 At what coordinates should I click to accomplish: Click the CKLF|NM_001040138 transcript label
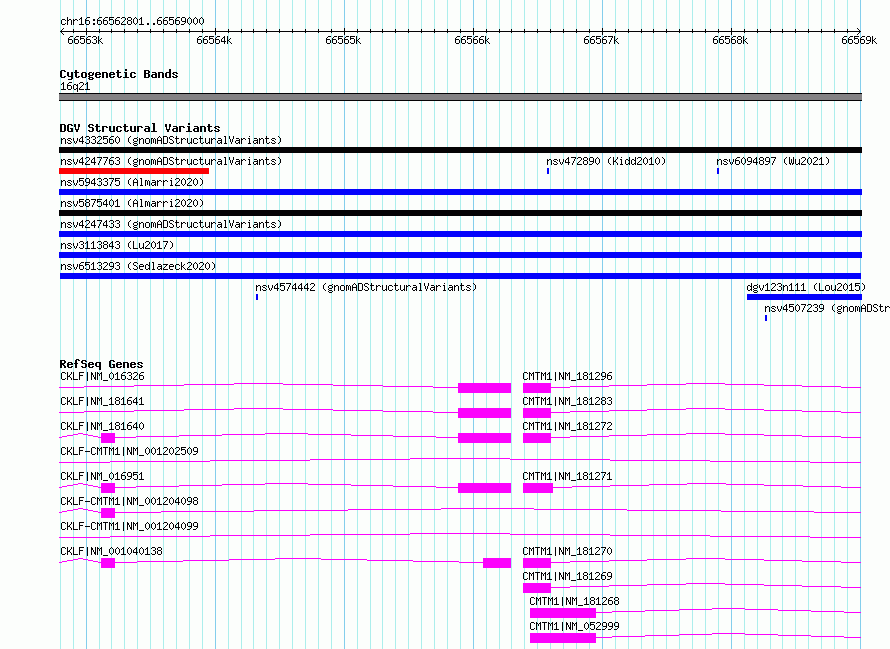pyautogui.click(x=111, y=551)
